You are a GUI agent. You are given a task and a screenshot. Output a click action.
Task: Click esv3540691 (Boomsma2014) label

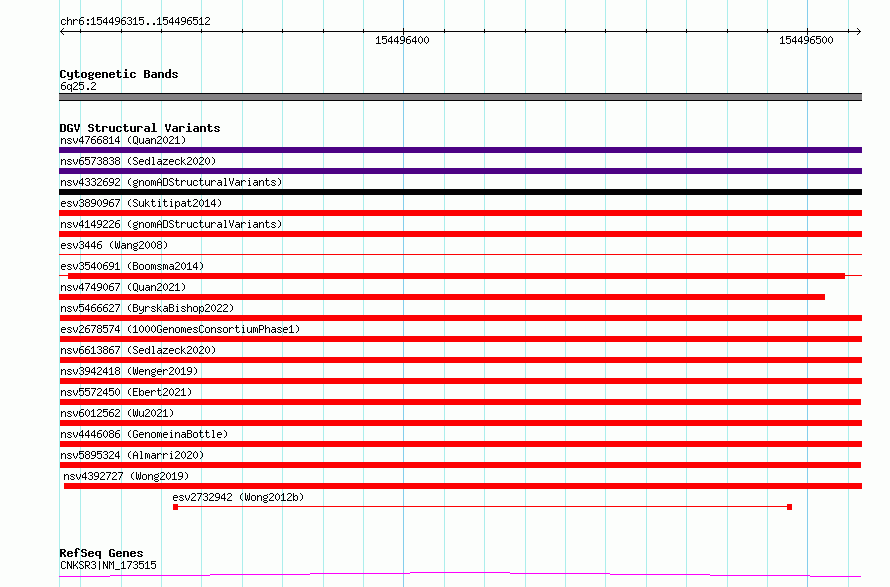pyautogui.click(x=132, y=266)
